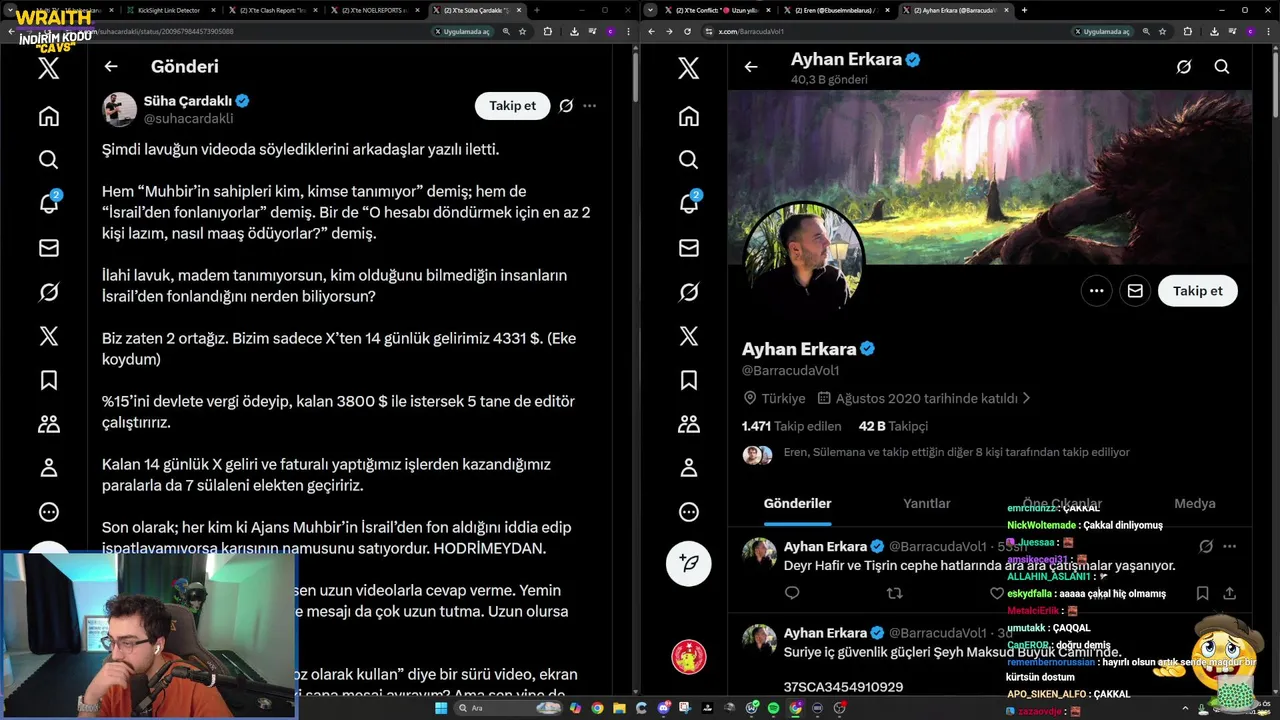Viewport: 1280px width, 720px height.
Task: Reply to the Deyr Hafir post
Action: click(x=792, y=593)
